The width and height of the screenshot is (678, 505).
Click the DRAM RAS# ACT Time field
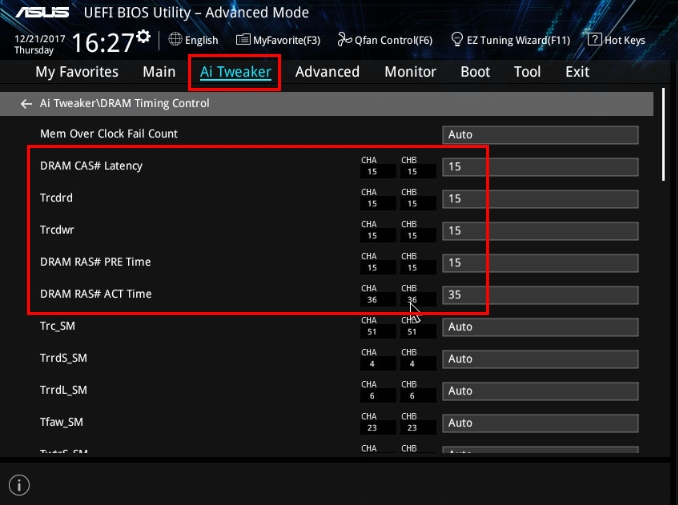(x=540, y=294)
